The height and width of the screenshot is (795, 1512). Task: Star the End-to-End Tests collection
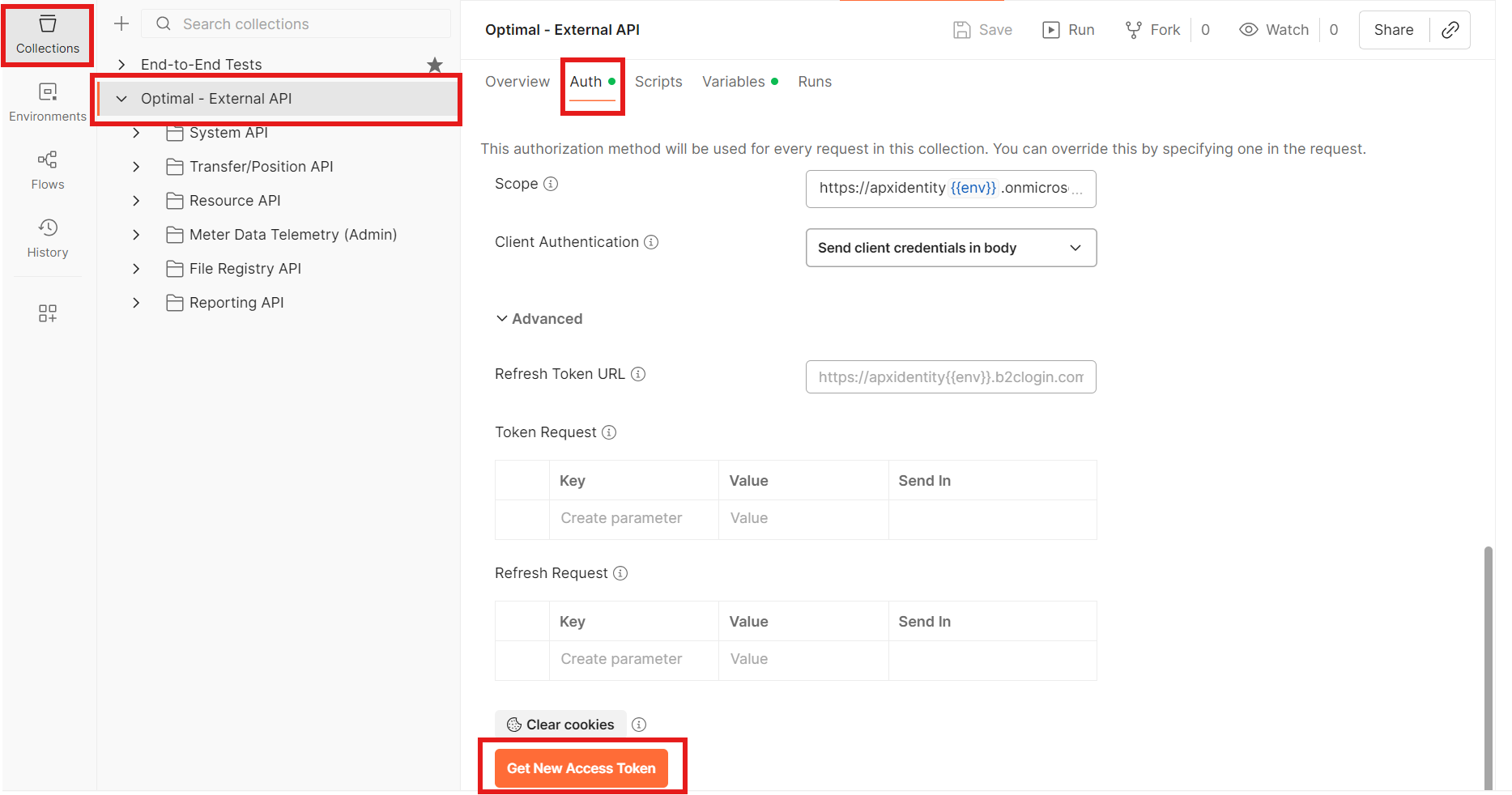435,64
